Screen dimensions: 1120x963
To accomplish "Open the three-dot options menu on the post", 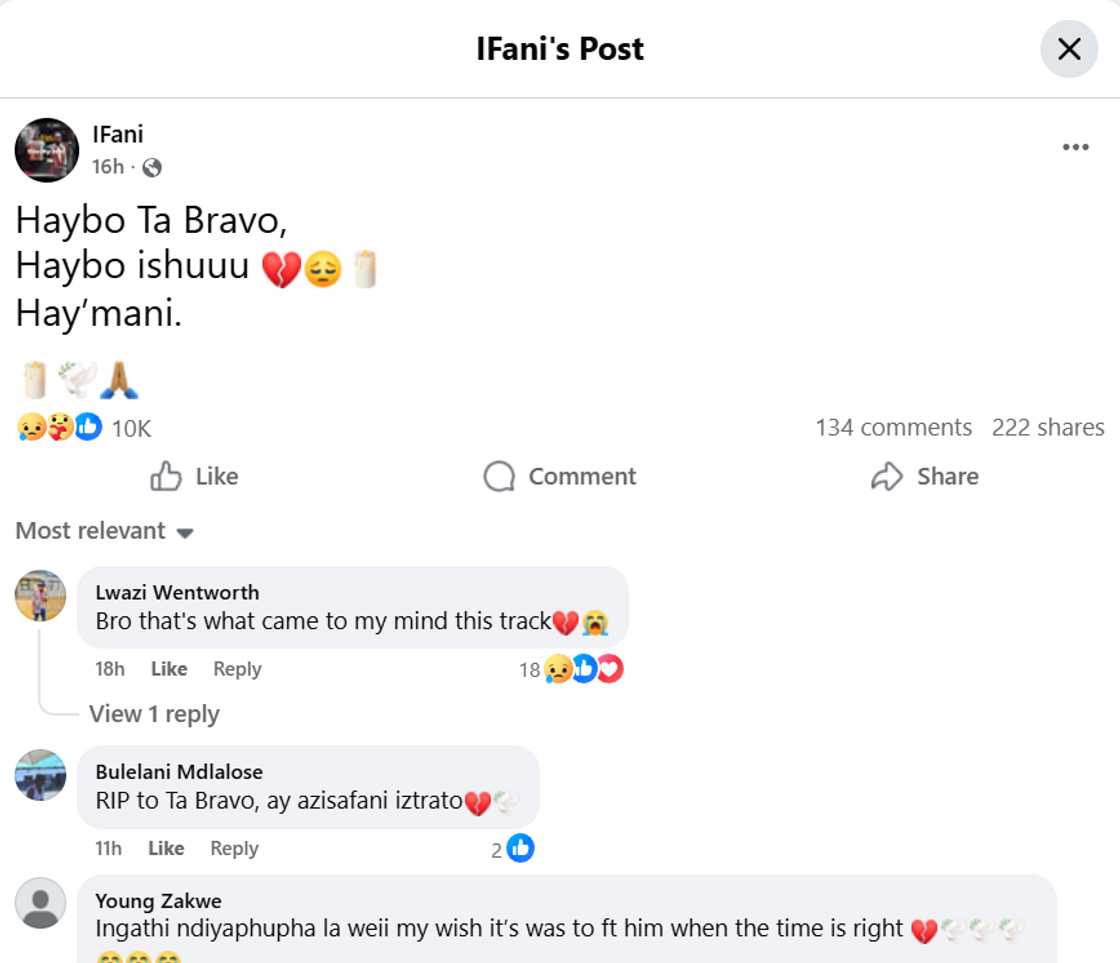I will click(1075, 146).
